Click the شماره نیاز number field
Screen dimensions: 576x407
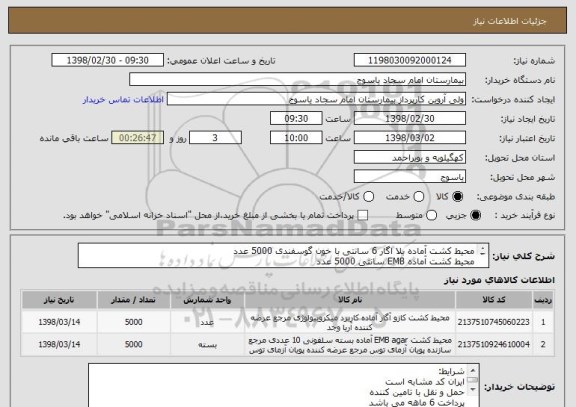tap(410, 60)
